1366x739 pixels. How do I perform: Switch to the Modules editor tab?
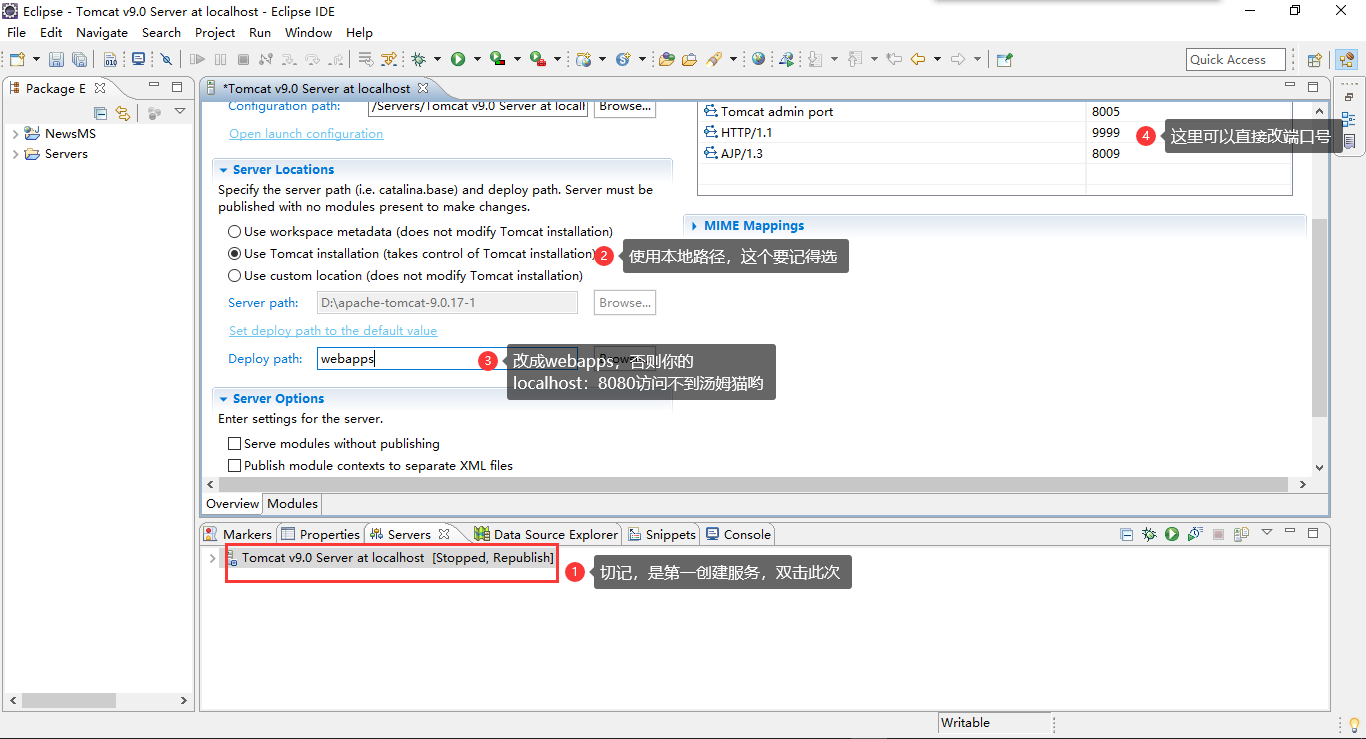pos(292,503)
